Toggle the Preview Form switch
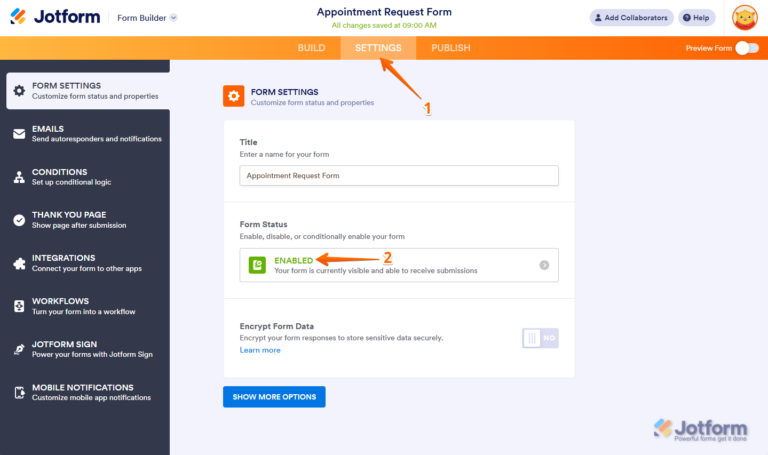This screenshot has height=455, width=768. point(746,48)
